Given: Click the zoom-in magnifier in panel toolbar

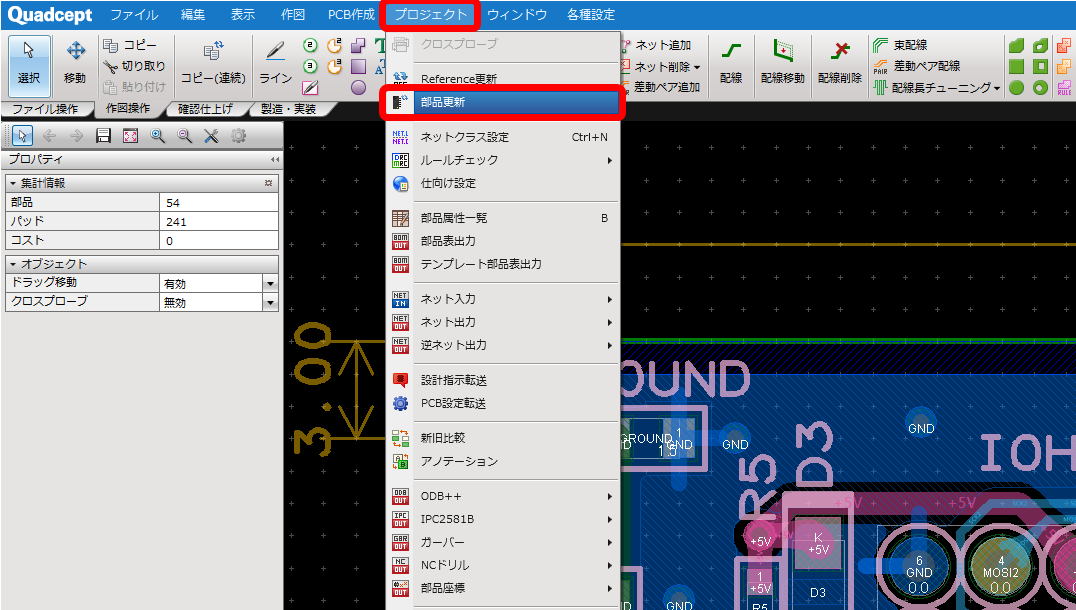Looking at the screenshot, I should click(x=157, y=136).
